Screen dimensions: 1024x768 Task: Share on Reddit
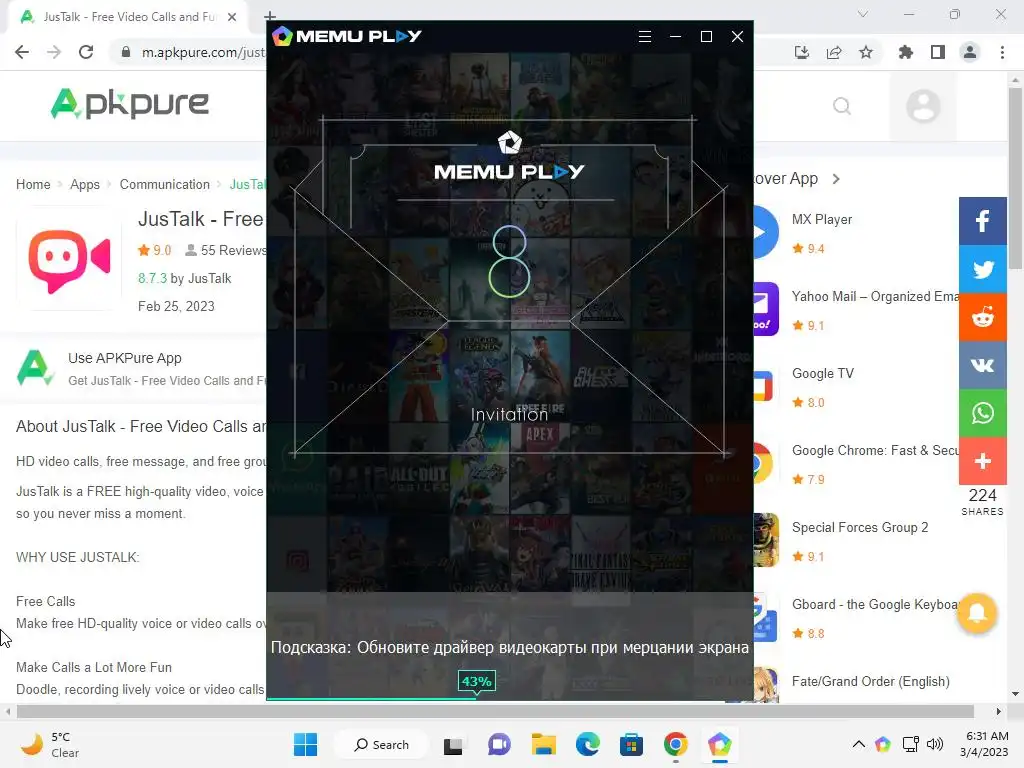pyautogui.click(x=982, y=317)
